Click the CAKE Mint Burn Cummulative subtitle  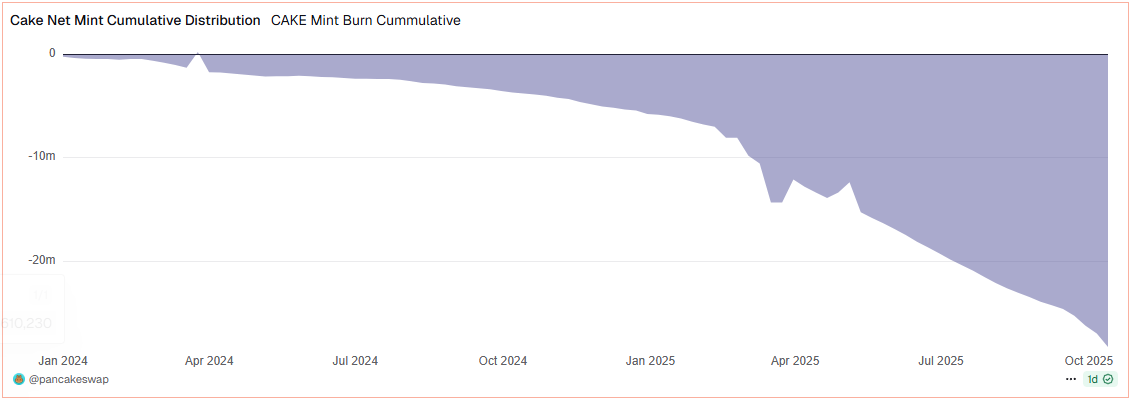pyautogui.click(x=366, y=20)
